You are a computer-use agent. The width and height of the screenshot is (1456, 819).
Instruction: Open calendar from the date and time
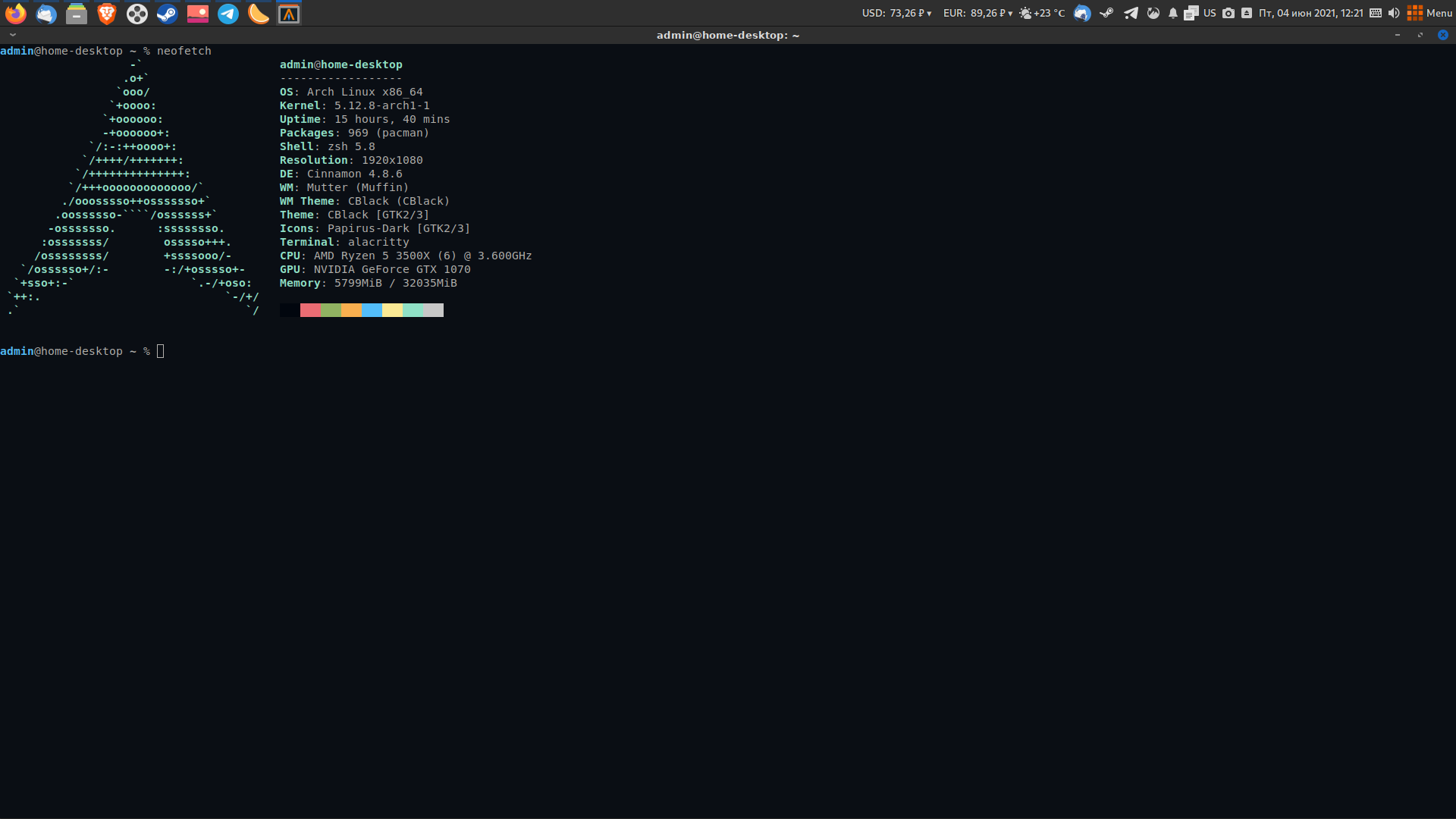[1311, 13]
